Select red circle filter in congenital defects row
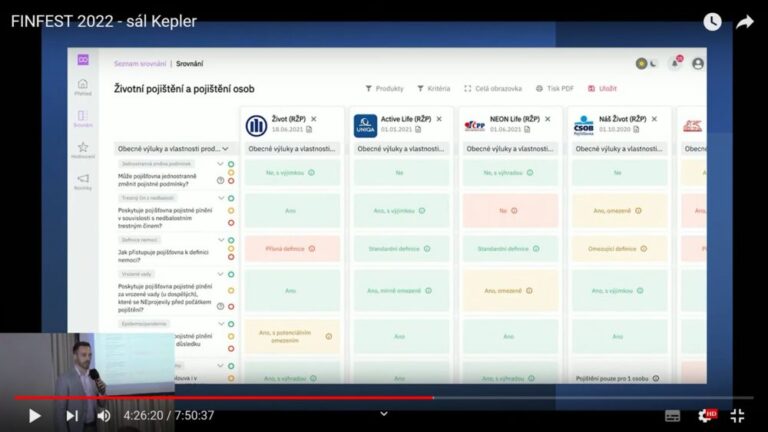This screenshot has width=768, height=432. (231, 307)
